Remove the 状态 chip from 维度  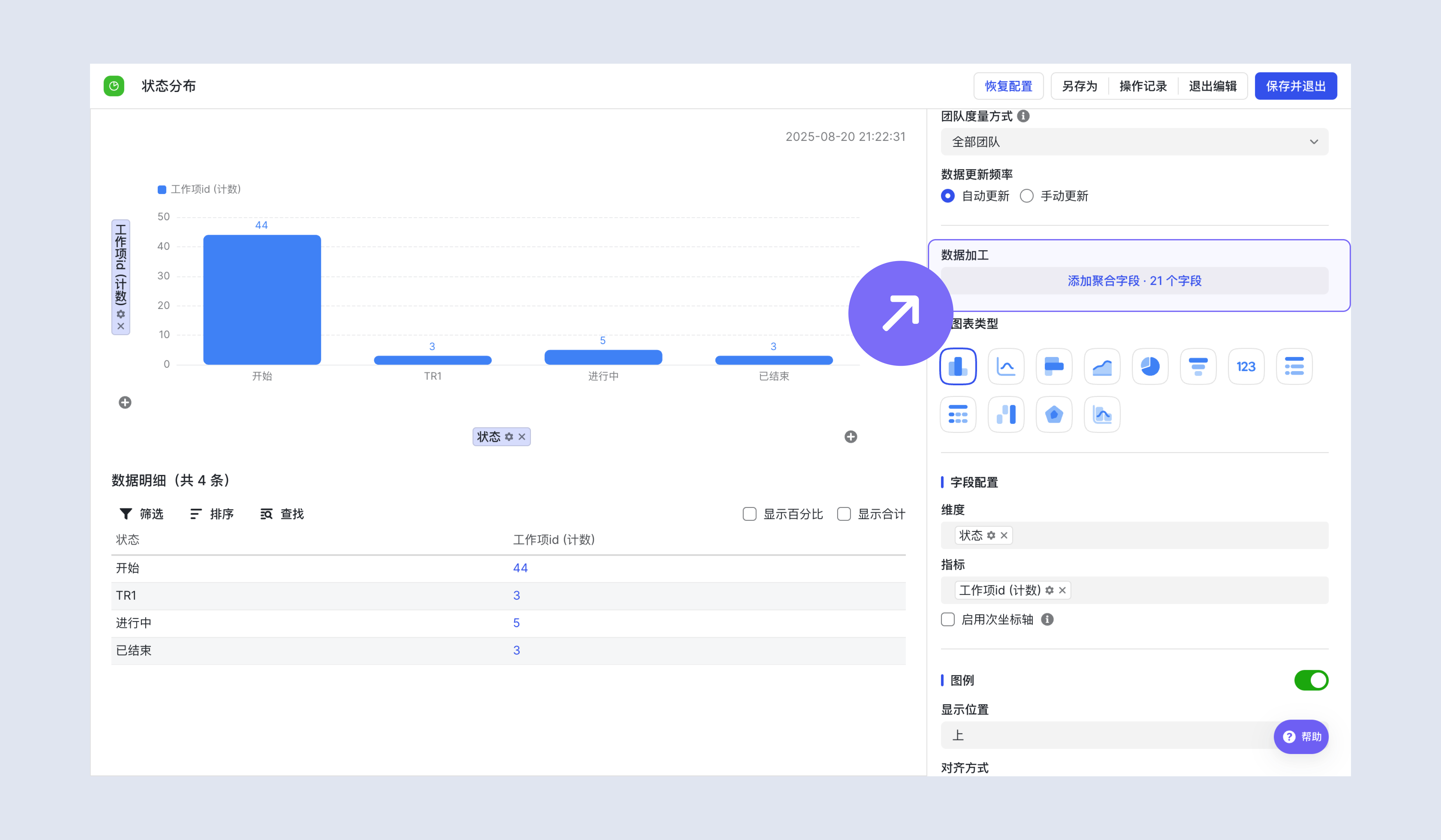pyautogui.click(x=1004, y=536)
